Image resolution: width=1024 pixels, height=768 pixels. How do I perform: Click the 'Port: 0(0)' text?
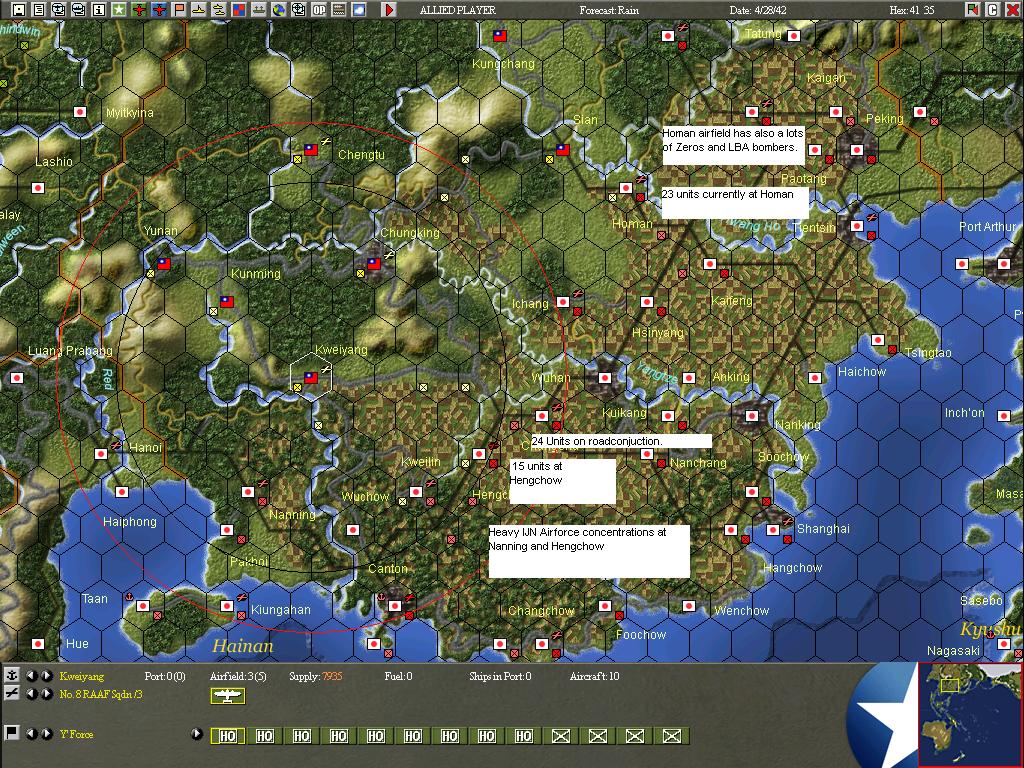(x=165, y=677)
